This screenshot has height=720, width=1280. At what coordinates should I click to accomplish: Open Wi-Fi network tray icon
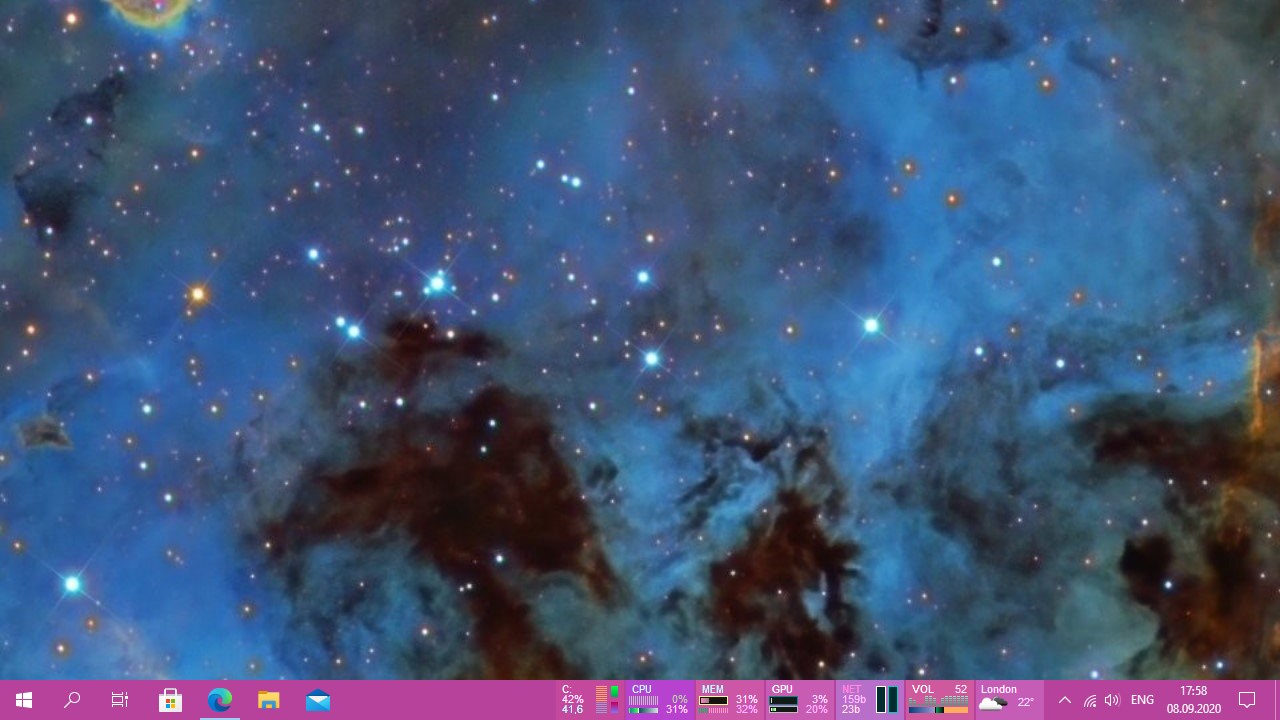[1089, 700]
